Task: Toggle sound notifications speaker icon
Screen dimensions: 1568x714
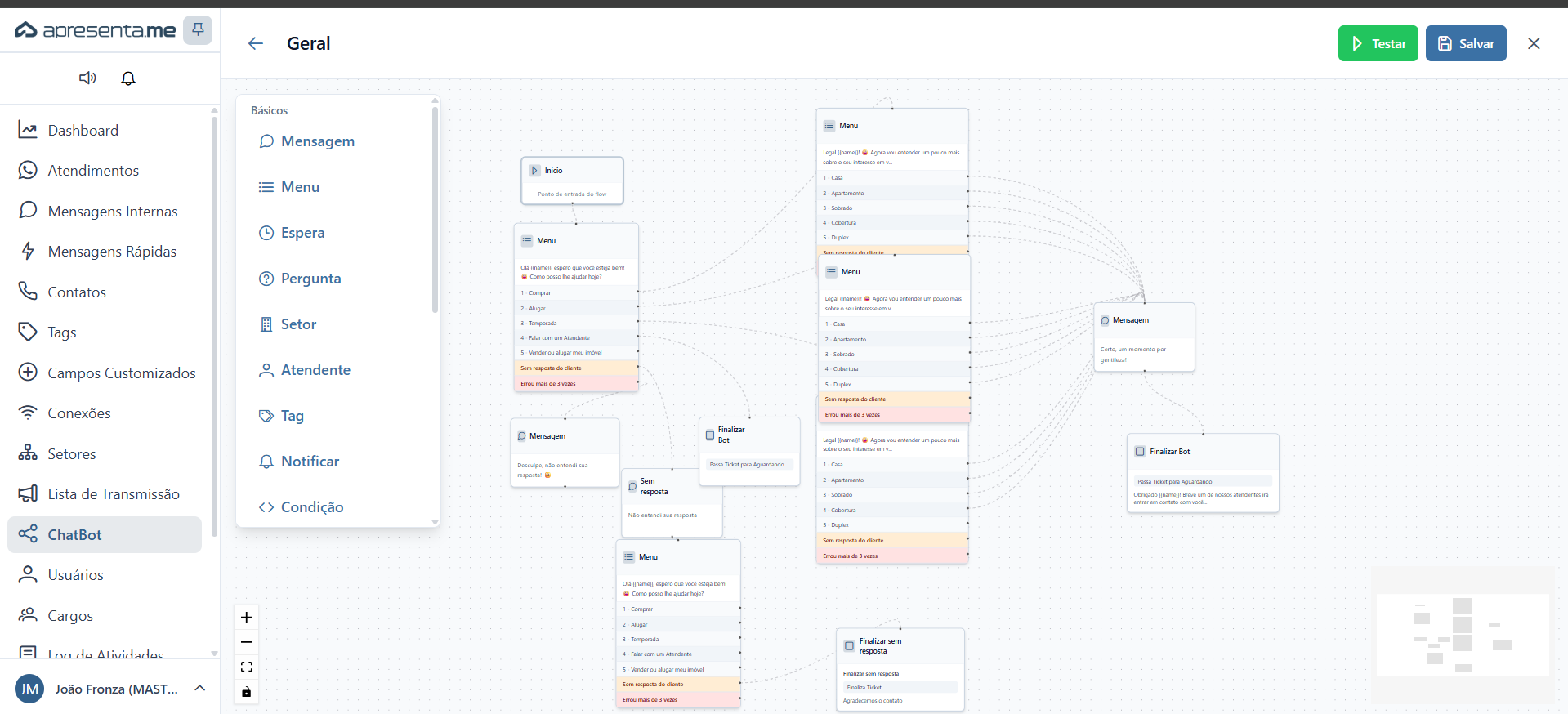Action: tap(87, 78)
